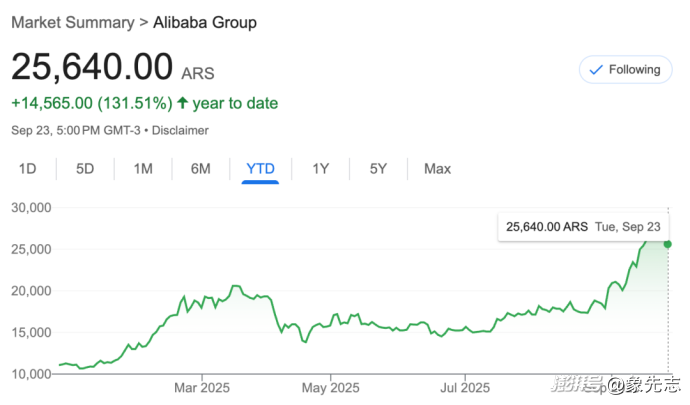The width and height of the screenshot is (690, 405).
Task: Click the green up-arrow year-to-date icon
Action: [x=182, y=103]
